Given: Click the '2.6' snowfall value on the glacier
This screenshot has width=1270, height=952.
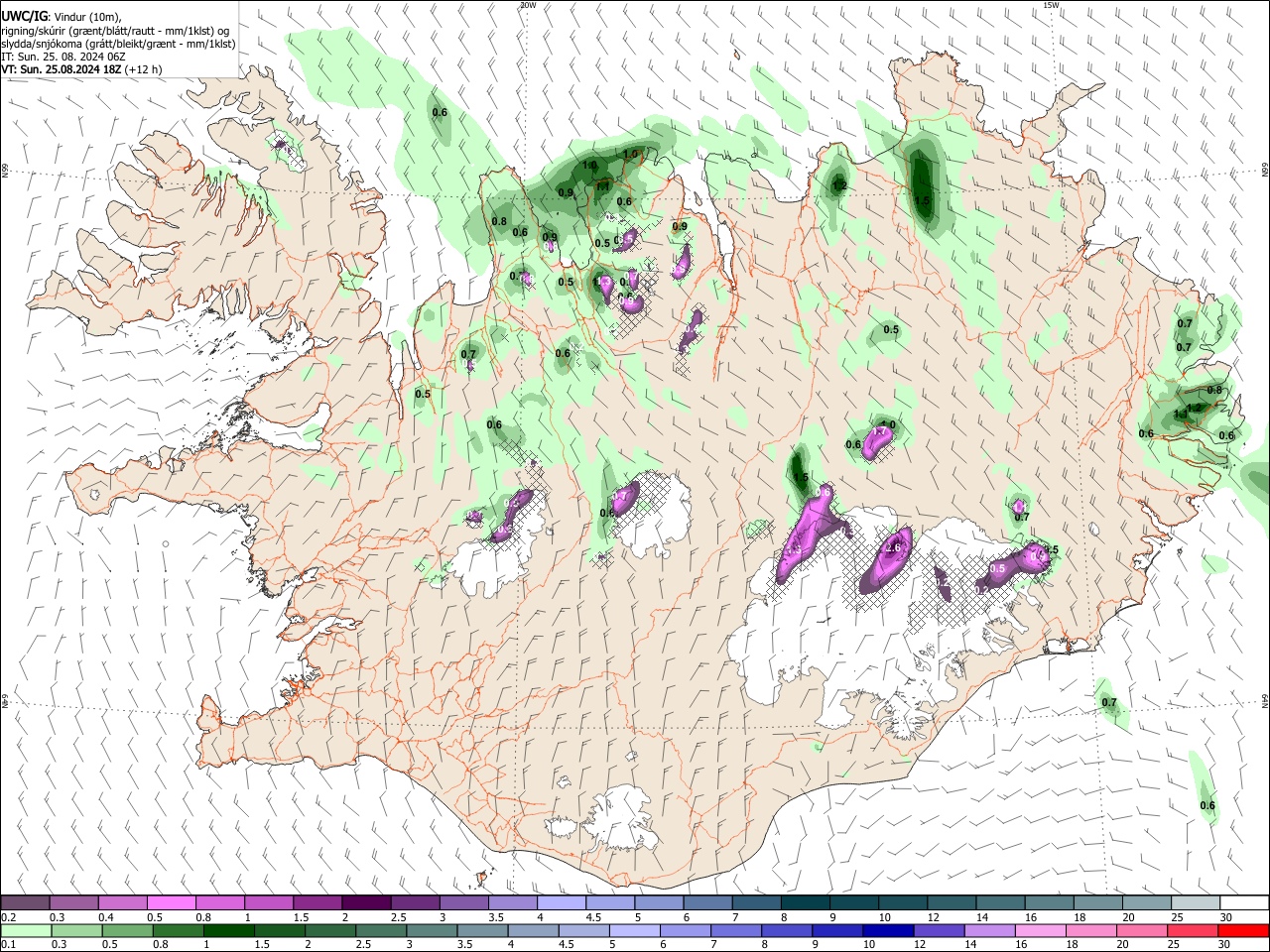Looking at the screenshot, I should pyautogui.click(x=892, y=547).
